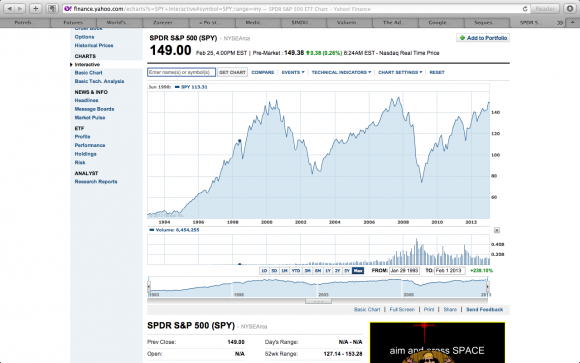The width and height of the screenshot is (580, 363).
Task: Switch to the World's tab
Action: click(119, 23)
